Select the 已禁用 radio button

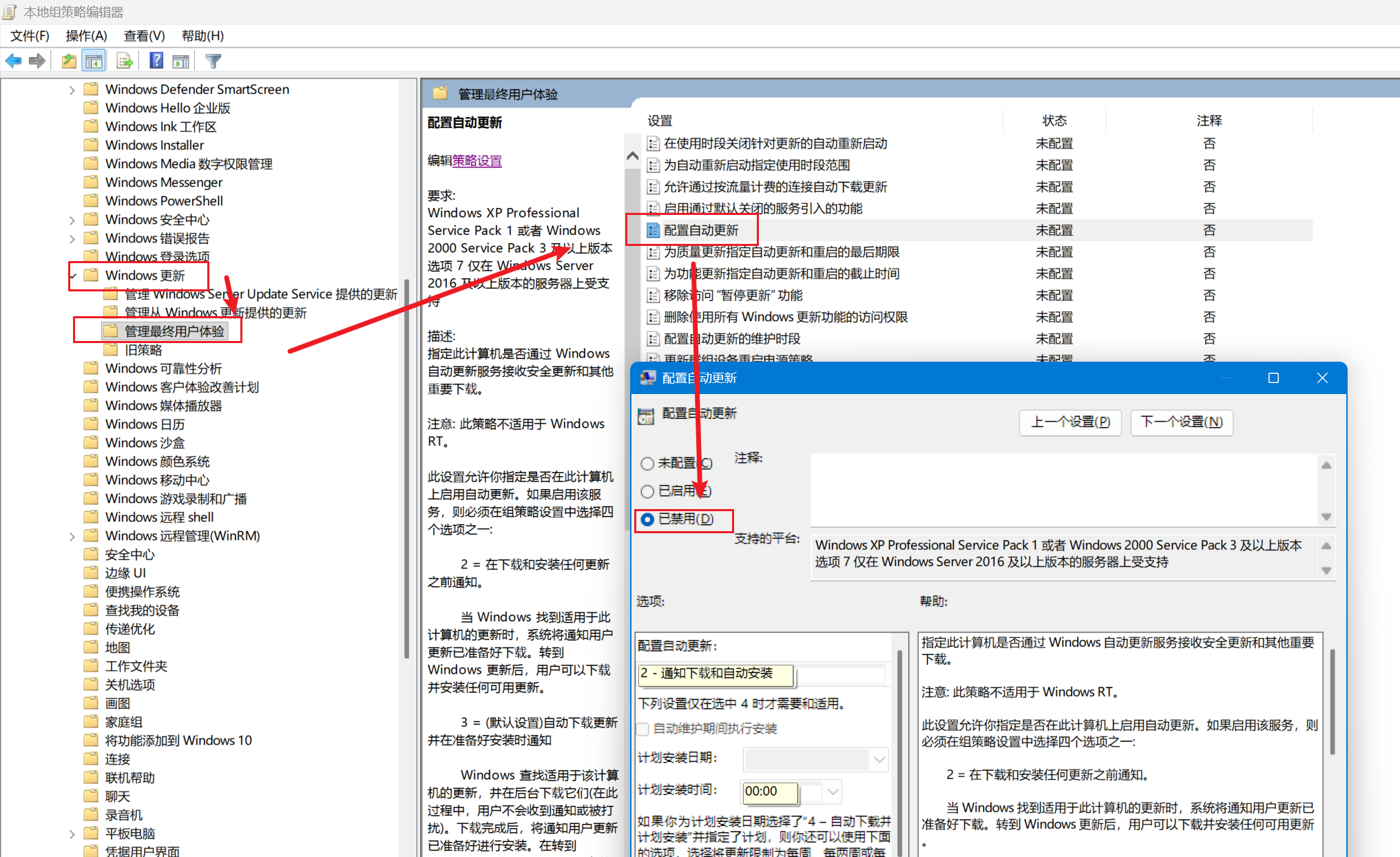point(647,519)
